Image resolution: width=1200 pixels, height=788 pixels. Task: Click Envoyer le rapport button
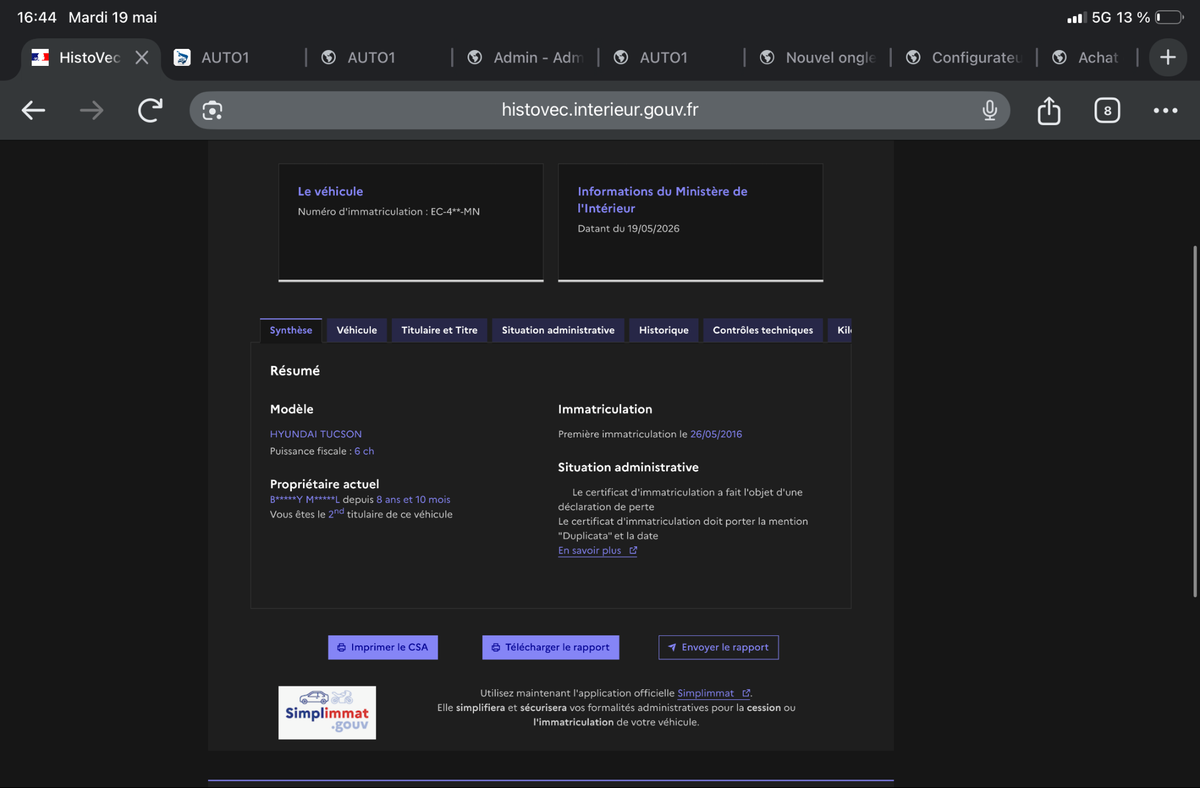[718, 647]
